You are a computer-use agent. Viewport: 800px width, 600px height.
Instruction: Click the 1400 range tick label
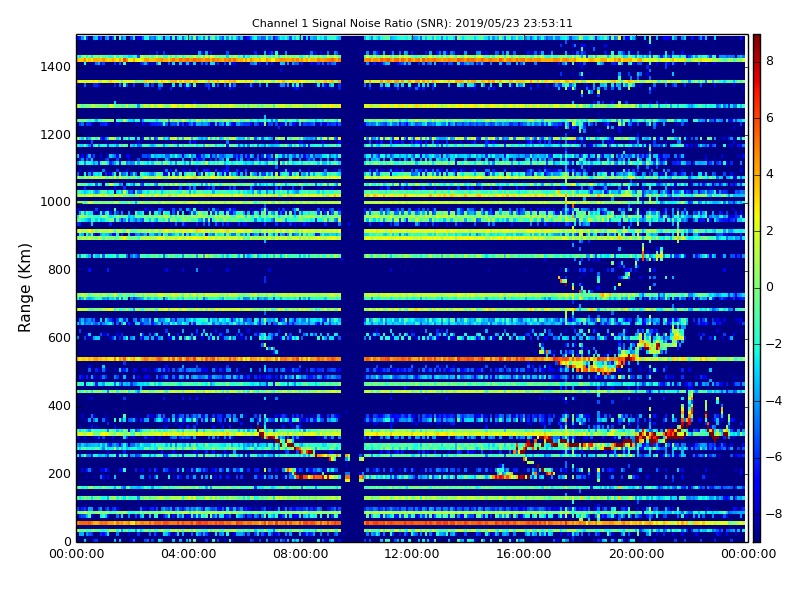click(56, 67)
